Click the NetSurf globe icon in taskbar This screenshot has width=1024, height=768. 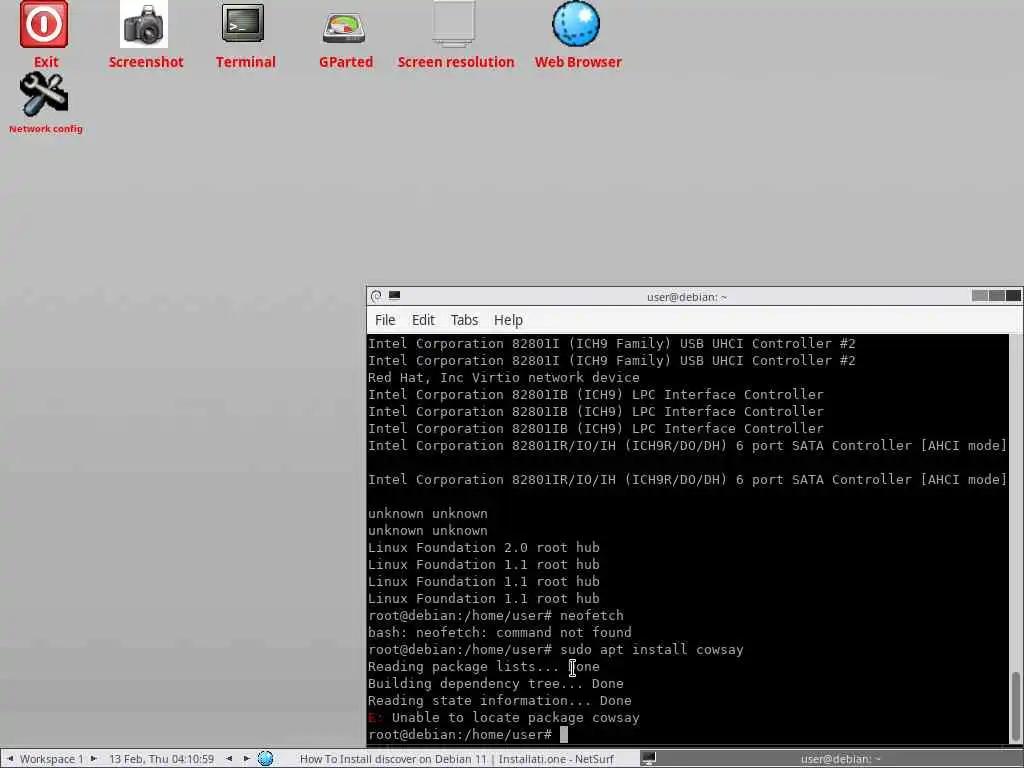265,758
